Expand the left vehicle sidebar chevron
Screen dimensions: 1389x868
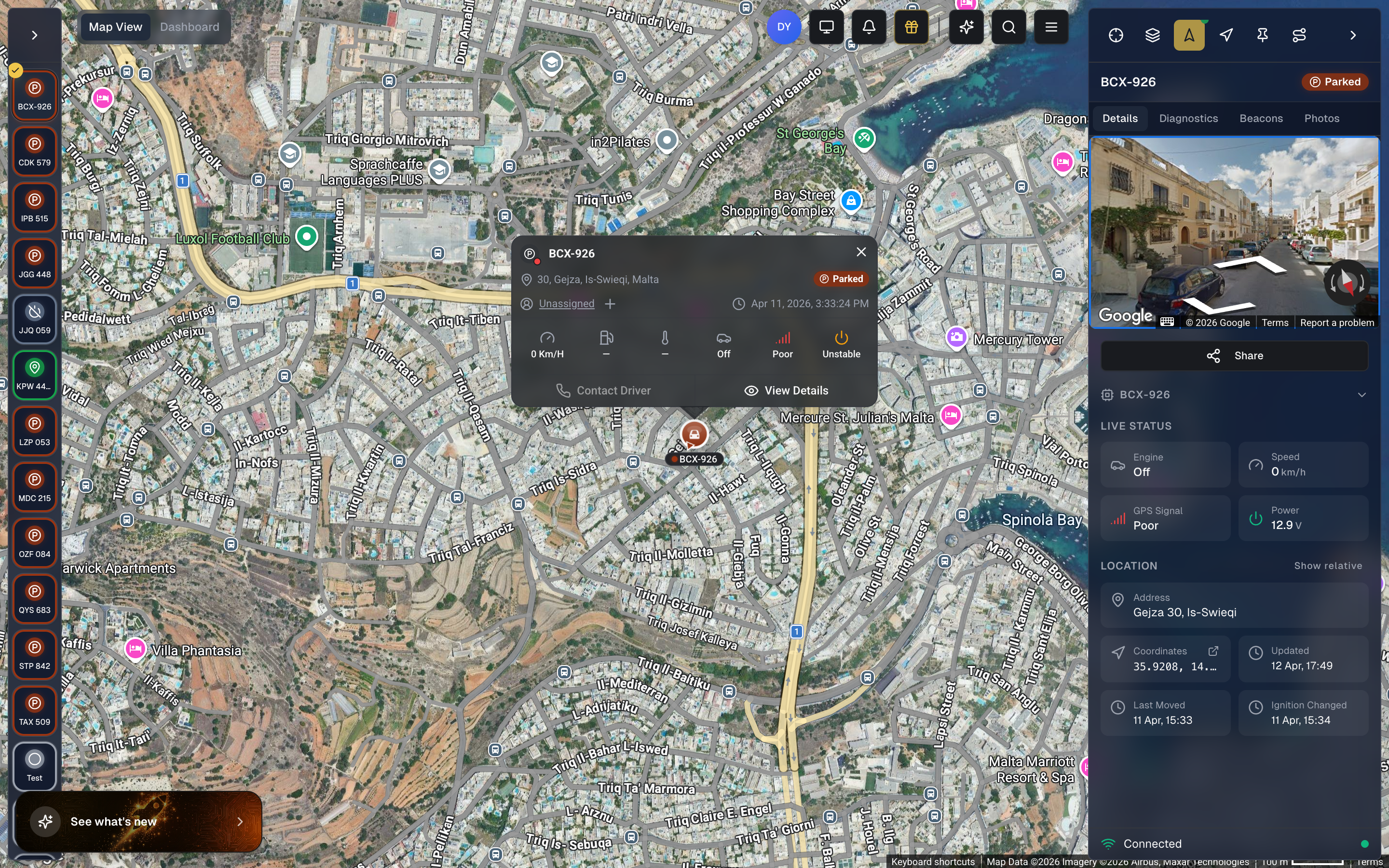tap(34, 36)
